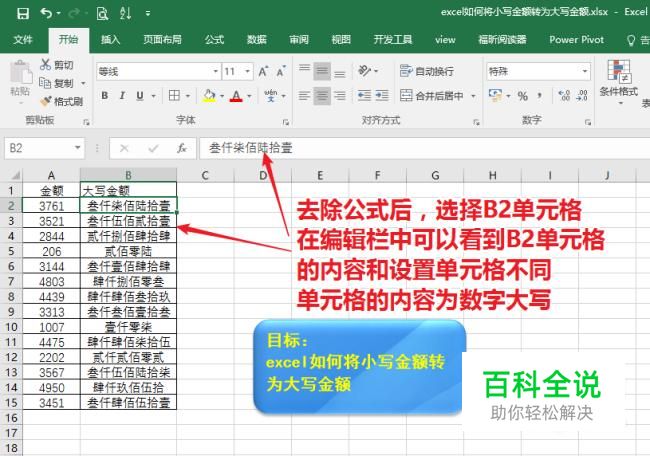650x456 pixels.
Task: Open the Copy (复制) dropdown arrow
Action: (x=83, y=83)
